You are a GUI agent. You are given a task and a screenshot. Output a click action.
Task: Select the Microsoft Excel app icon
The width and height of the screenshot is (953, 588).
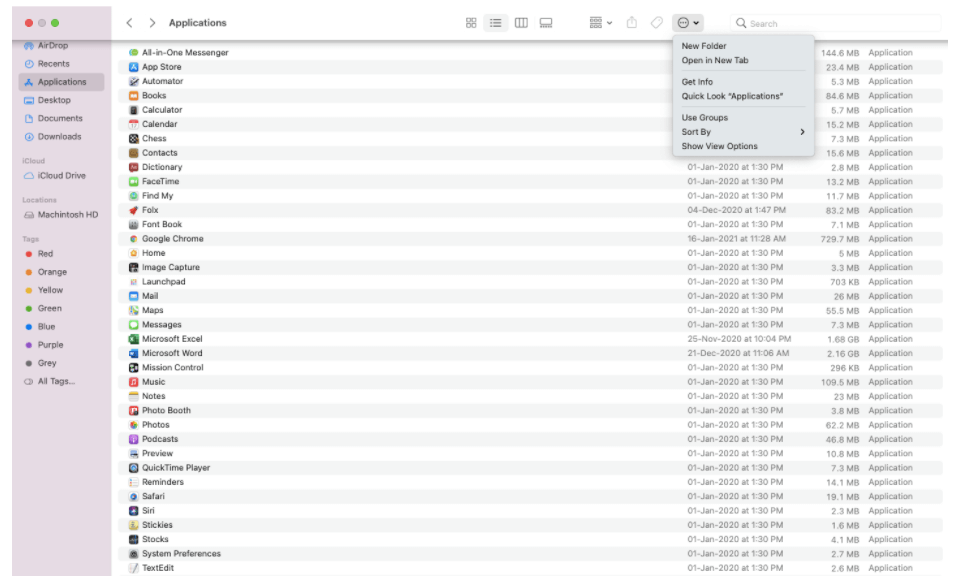tap(134, 339)
